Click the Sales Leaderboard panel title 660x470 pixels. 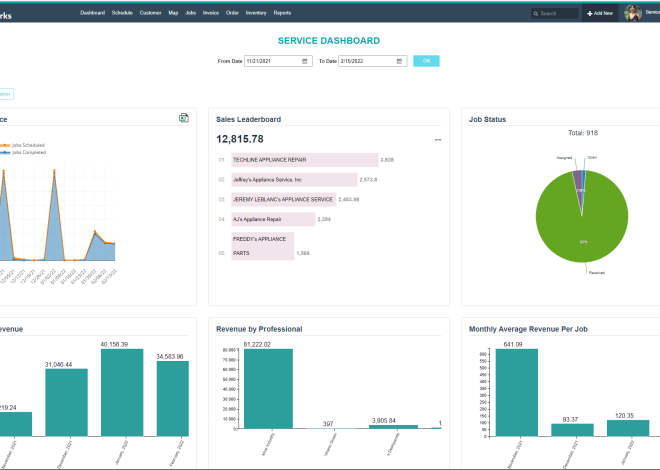pos(248,119)
